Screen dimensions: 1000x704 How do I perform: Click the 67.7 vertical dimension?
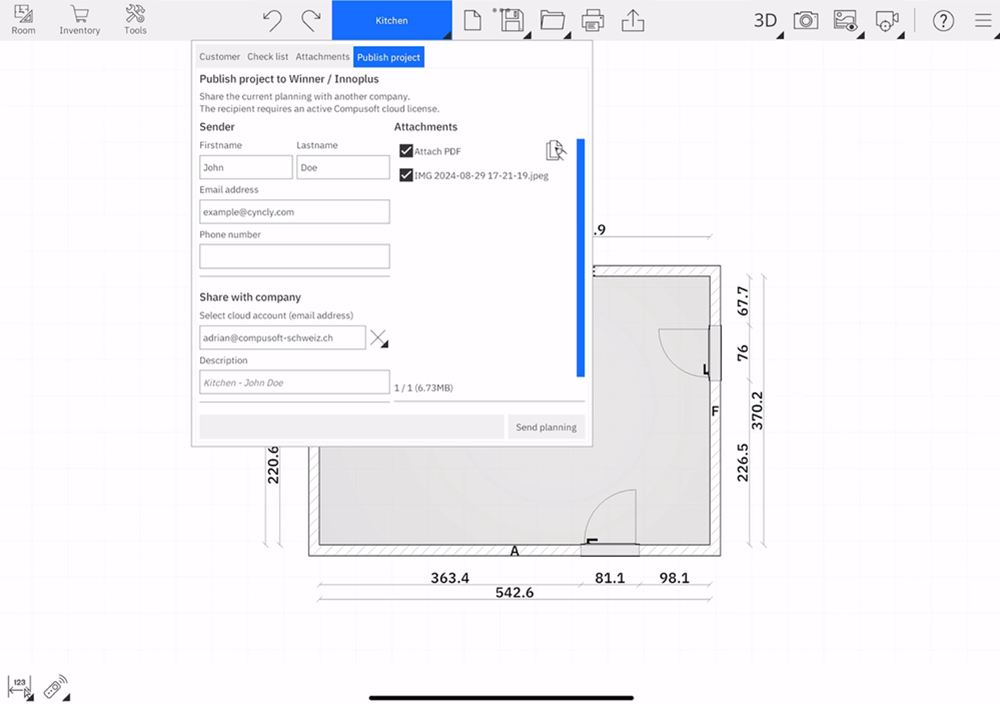point(742,301)
